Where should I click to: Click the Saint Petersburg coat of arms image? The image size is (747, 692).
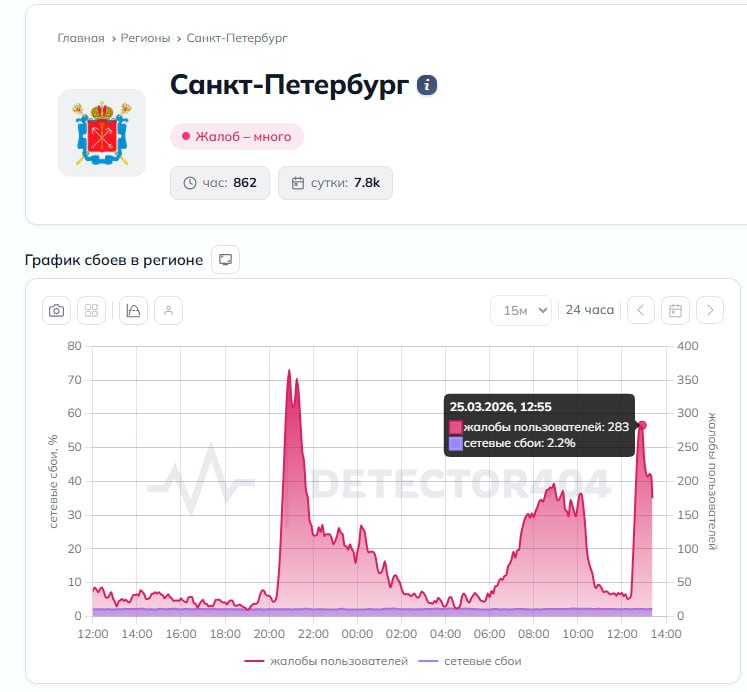102,133
